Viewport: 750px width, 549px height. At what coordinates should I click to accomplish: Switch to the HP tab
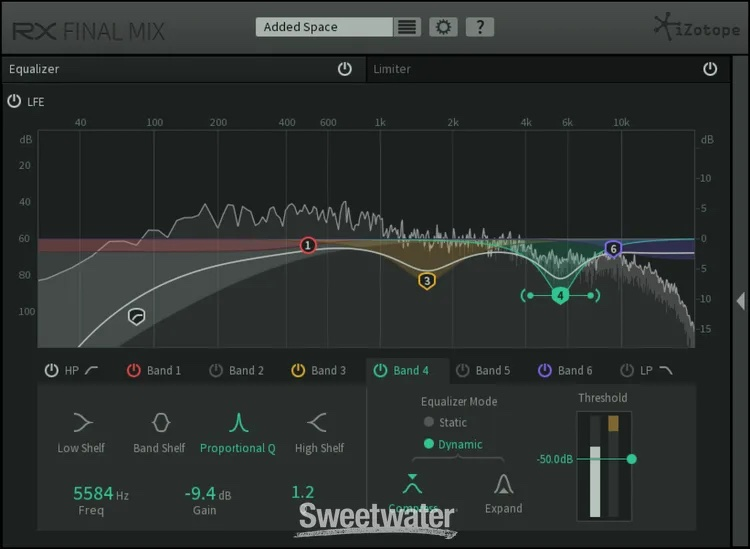(72, 371)
